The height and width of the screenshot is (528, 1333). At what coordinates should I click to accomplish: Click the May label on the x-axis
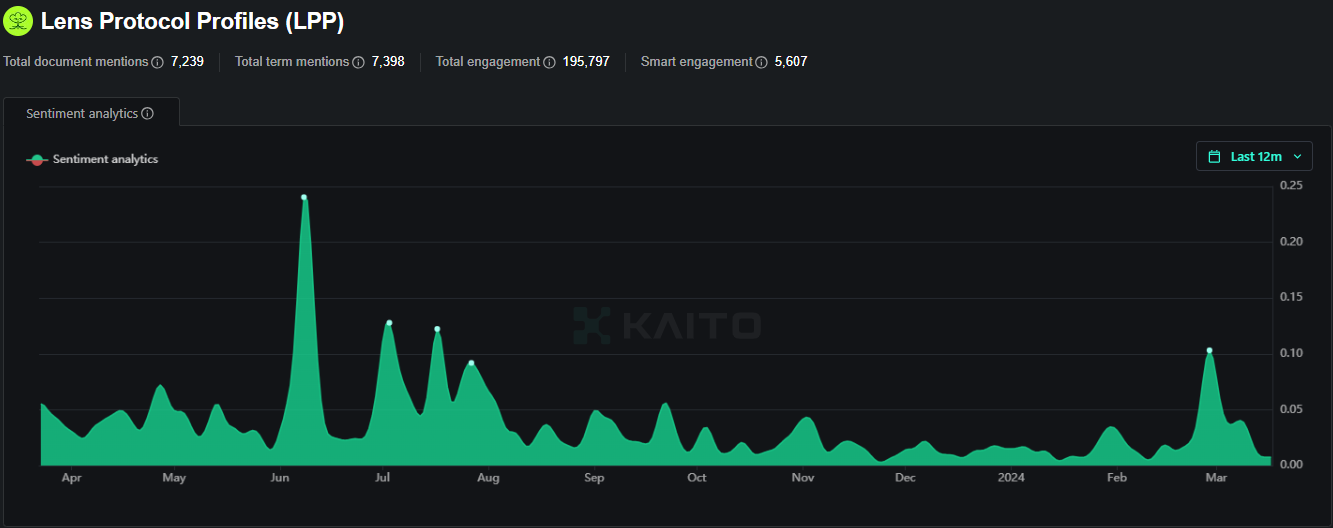tap(174, 478)
